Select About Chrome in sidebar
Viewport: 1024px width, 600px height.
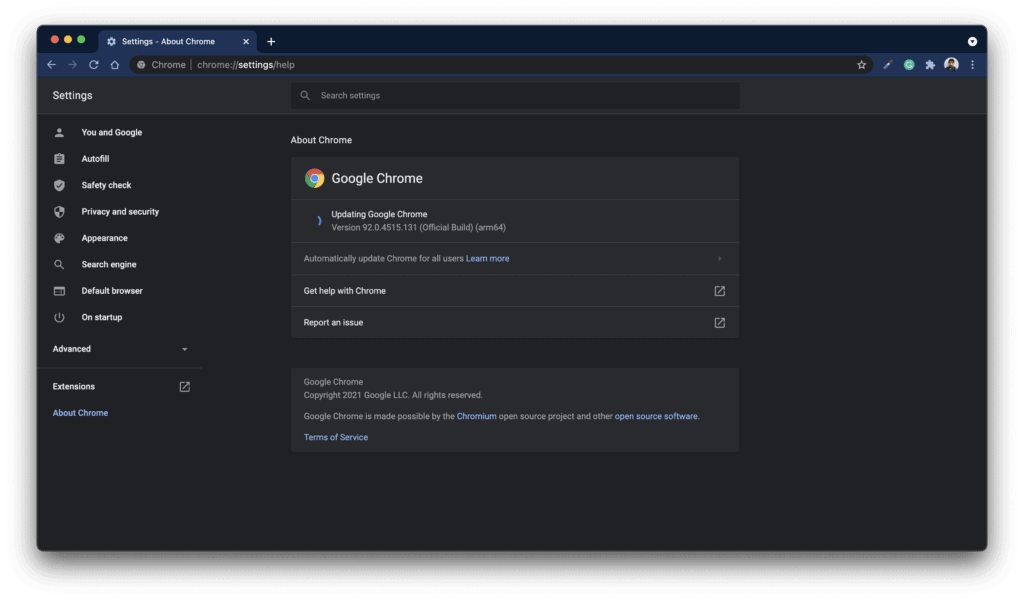tap(80, 413)
